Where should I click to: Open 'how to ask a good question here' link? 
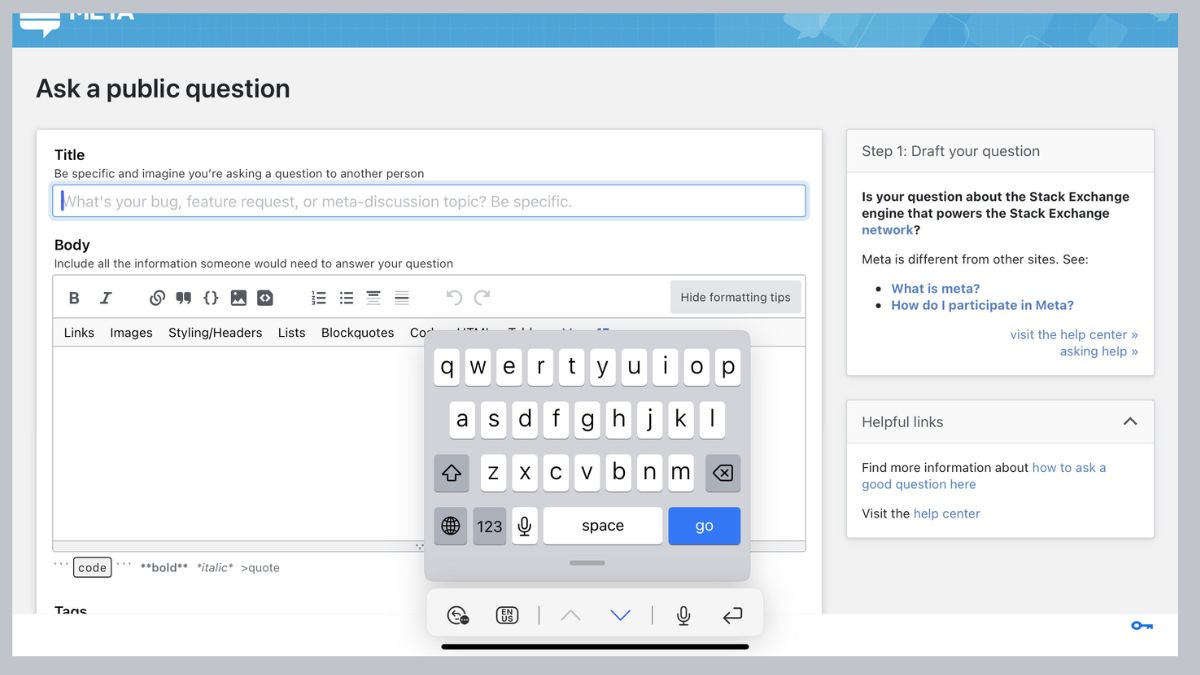(x=984, y=476)
